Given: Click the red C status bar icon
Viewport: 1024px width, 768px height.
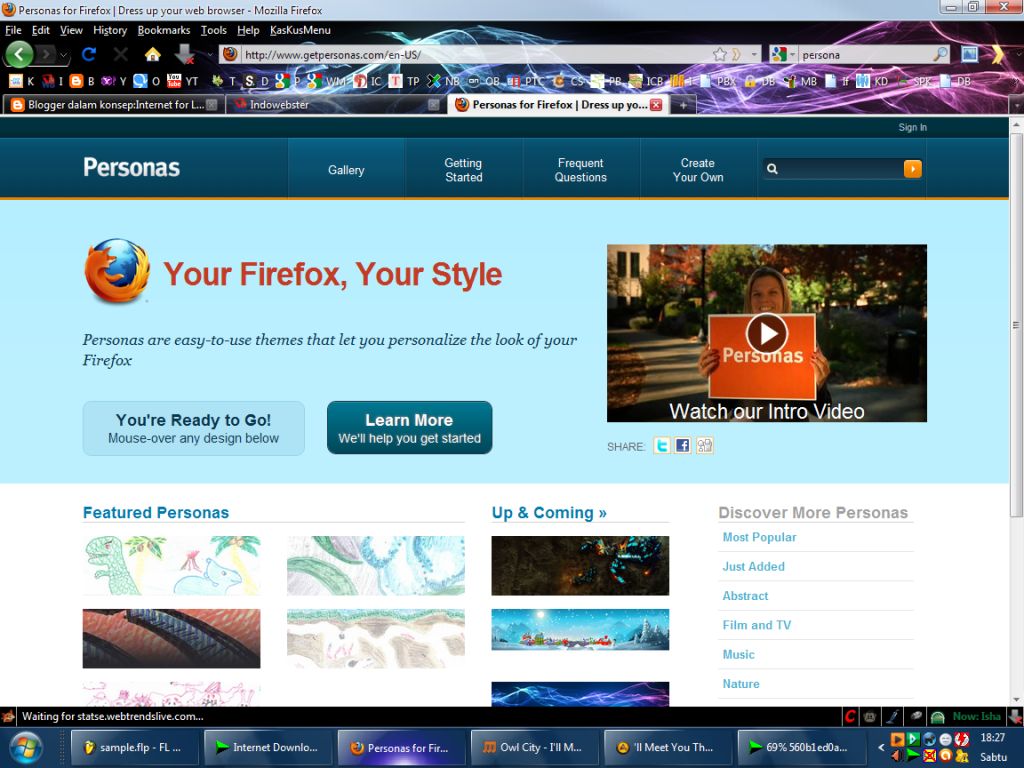Looking at the screenshot, I should 850,716.
